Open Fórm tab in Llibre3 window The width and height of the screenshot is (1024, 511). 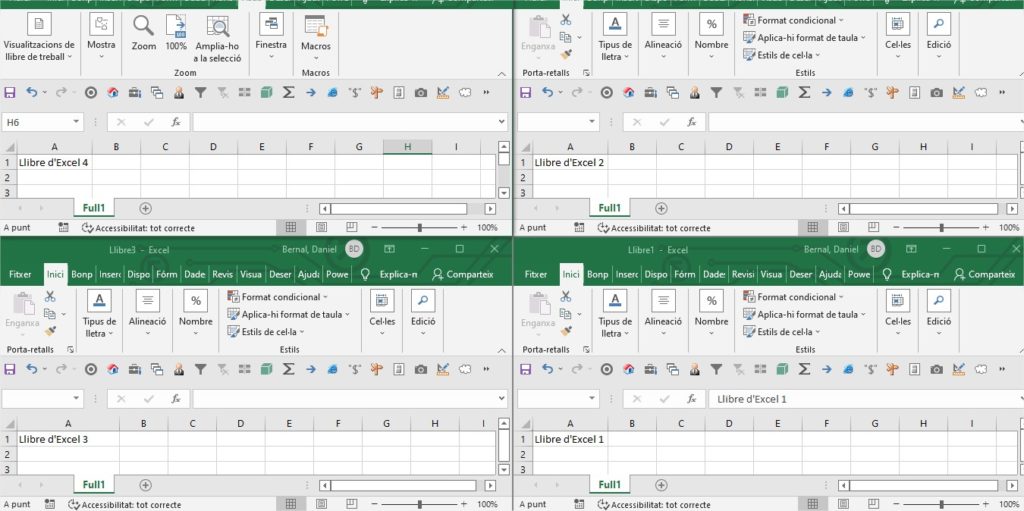(167, 274)
